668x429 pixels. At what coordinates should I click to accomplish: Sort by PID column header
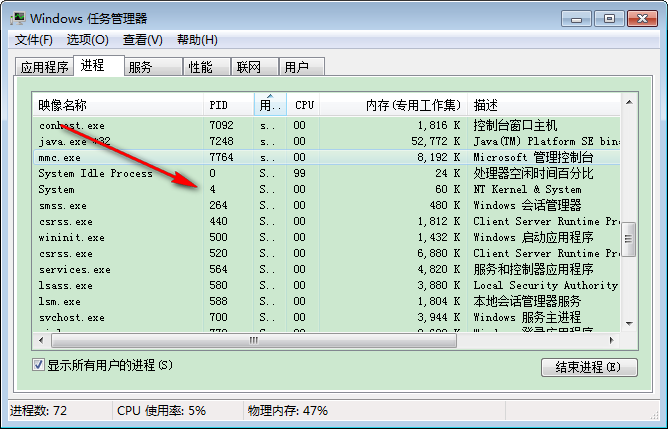coord(229,105)
